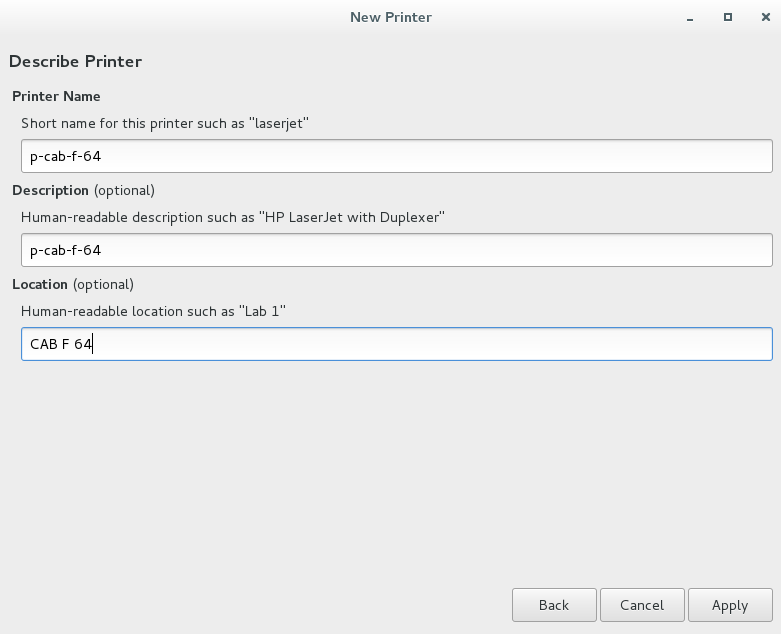Screen dimensions: 781x634
Task: Focus the Description text field
Action: [396, 250]
